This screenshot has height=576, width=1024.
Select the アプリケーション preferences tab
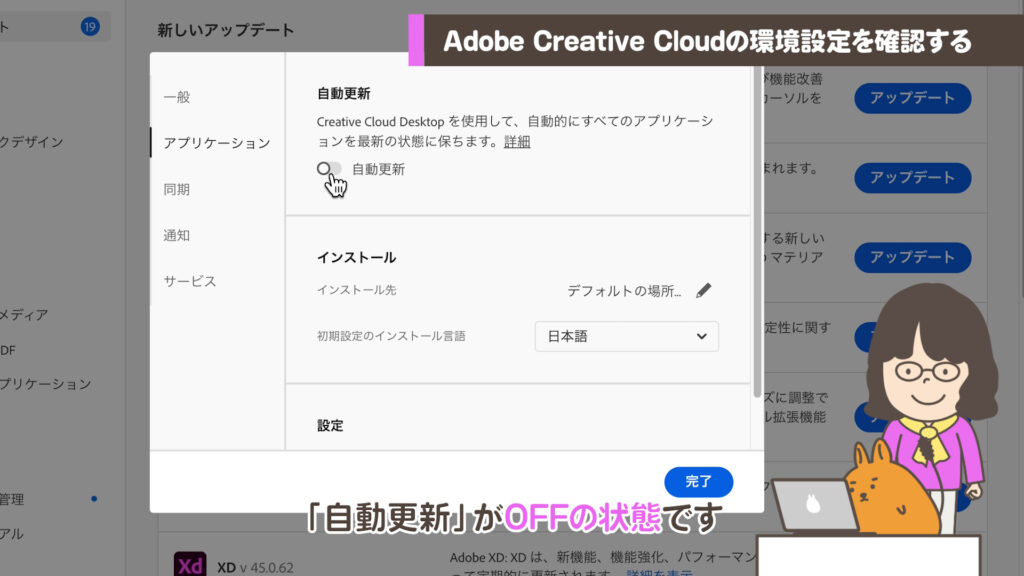(x=216, y=143)
